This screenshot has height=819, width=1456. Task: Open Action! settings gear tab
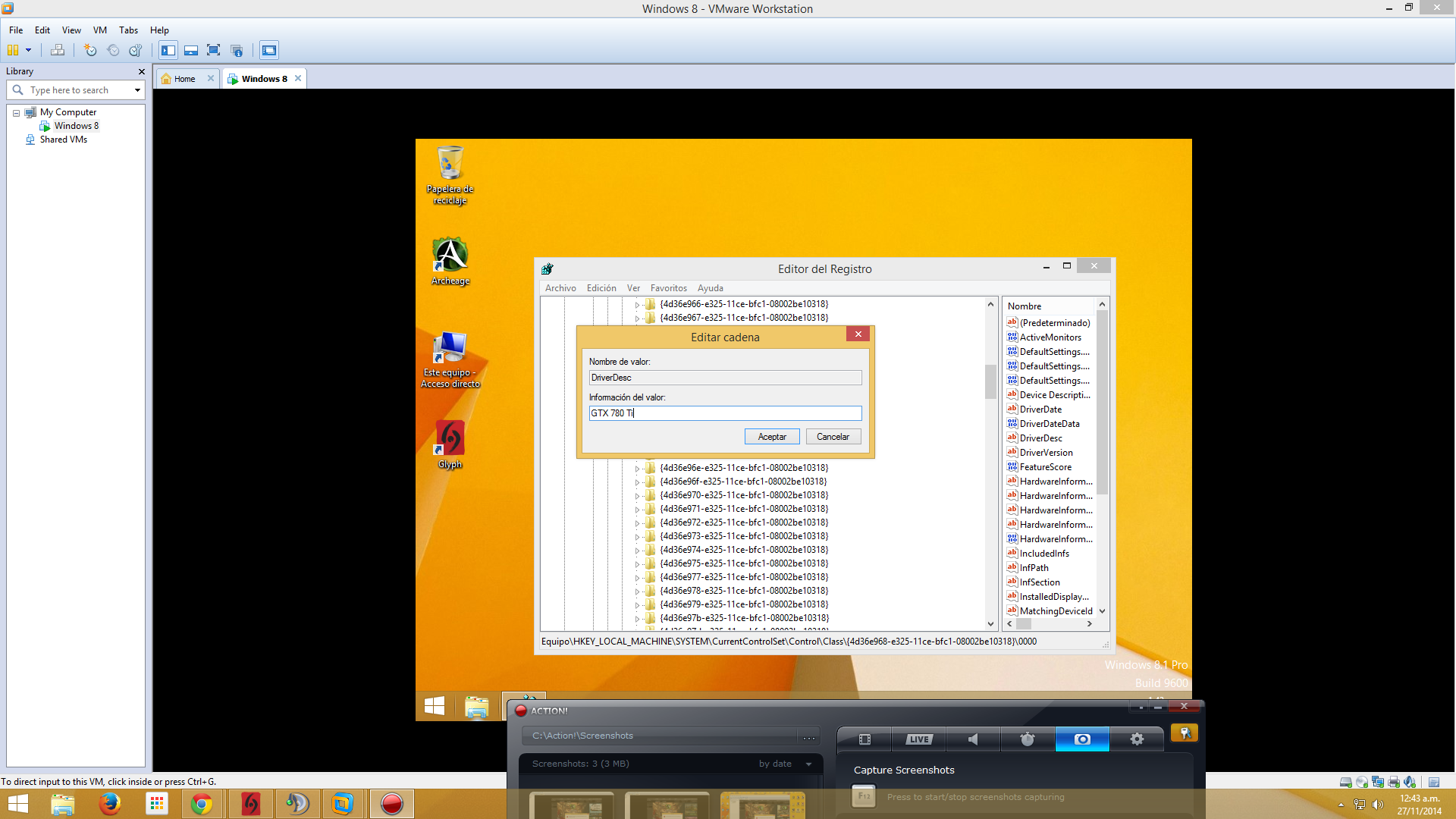(1137, 739)
